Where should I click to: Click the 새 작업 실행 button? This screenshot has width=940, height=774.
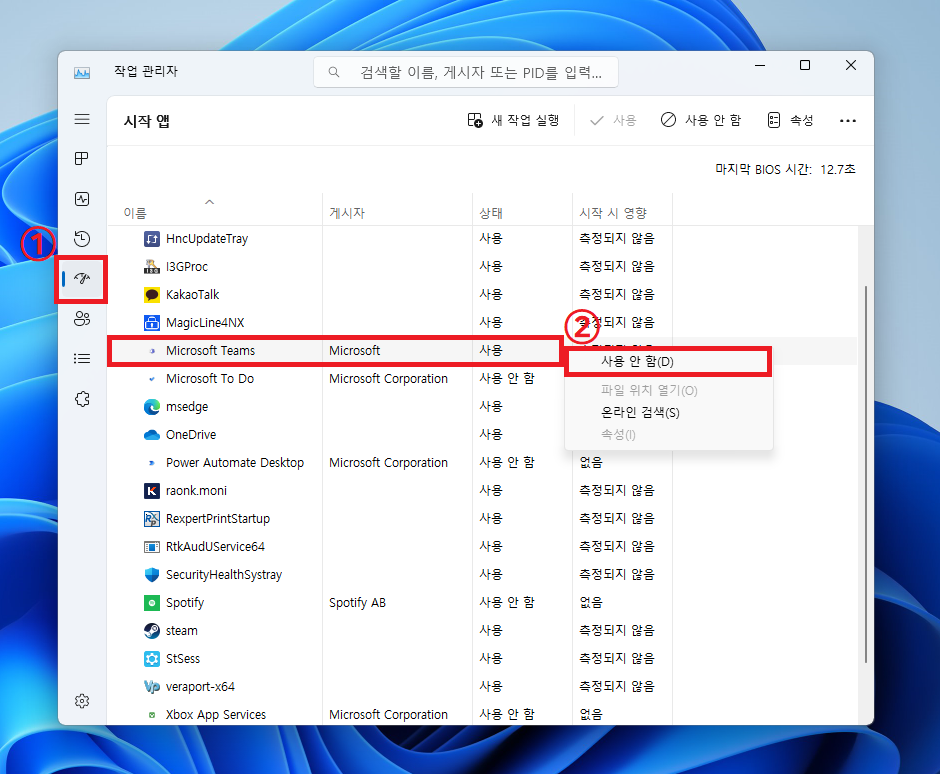point(516,119)
